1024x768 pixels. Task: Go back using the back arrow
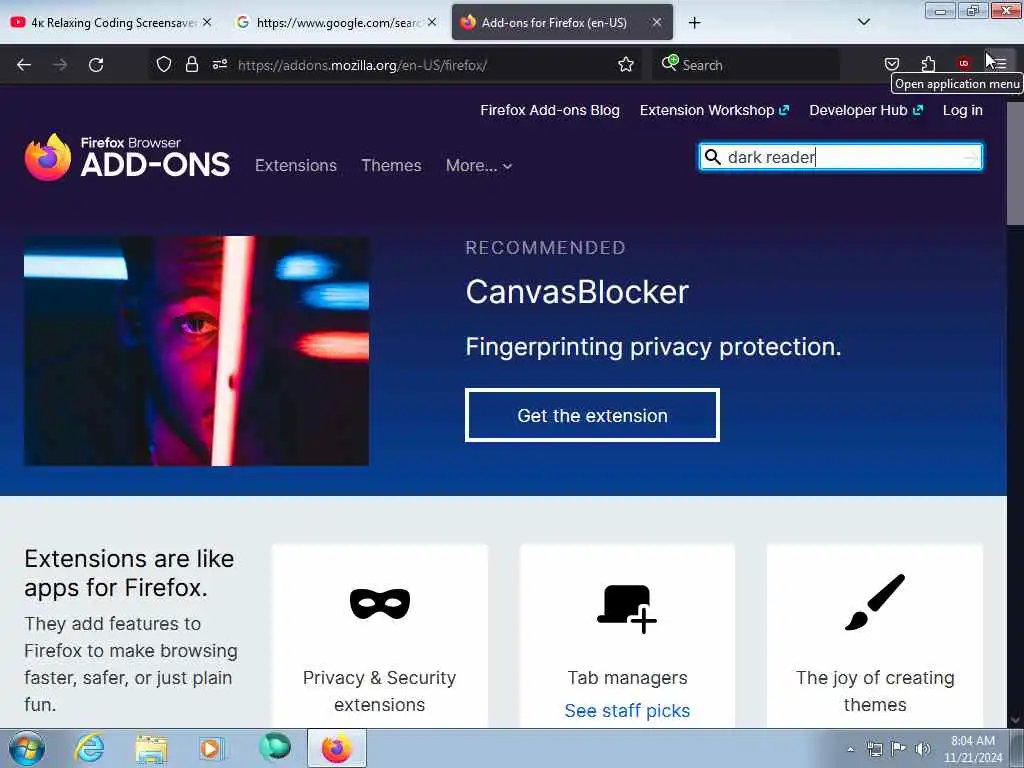click(x=24, y=65)
